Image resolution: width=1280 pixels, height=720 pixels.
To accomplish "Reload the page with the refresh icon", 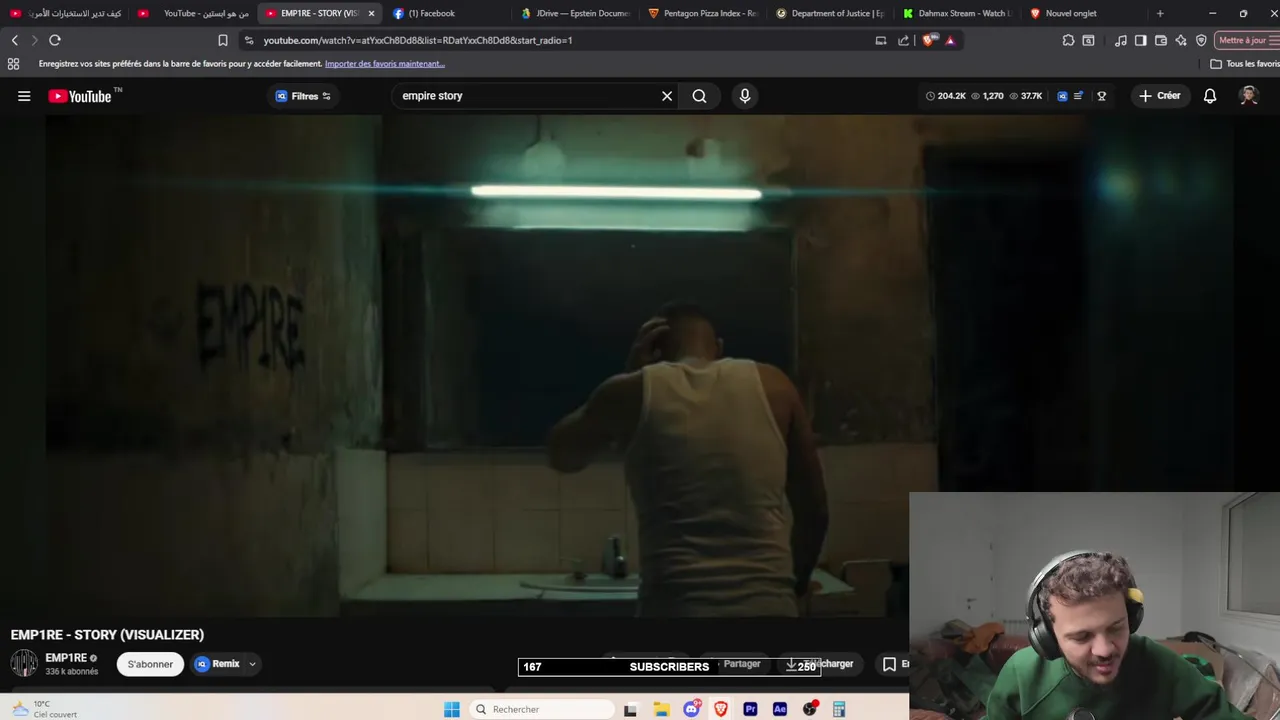I will click(x=55, y=40).
